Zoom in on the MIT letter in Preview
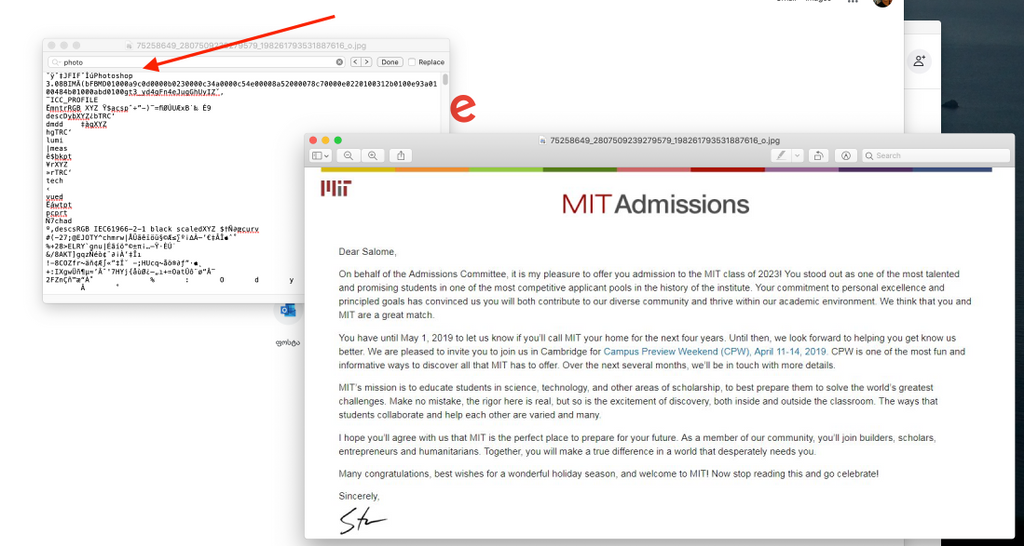1024x546 pixels. click(x=372, y=155)
